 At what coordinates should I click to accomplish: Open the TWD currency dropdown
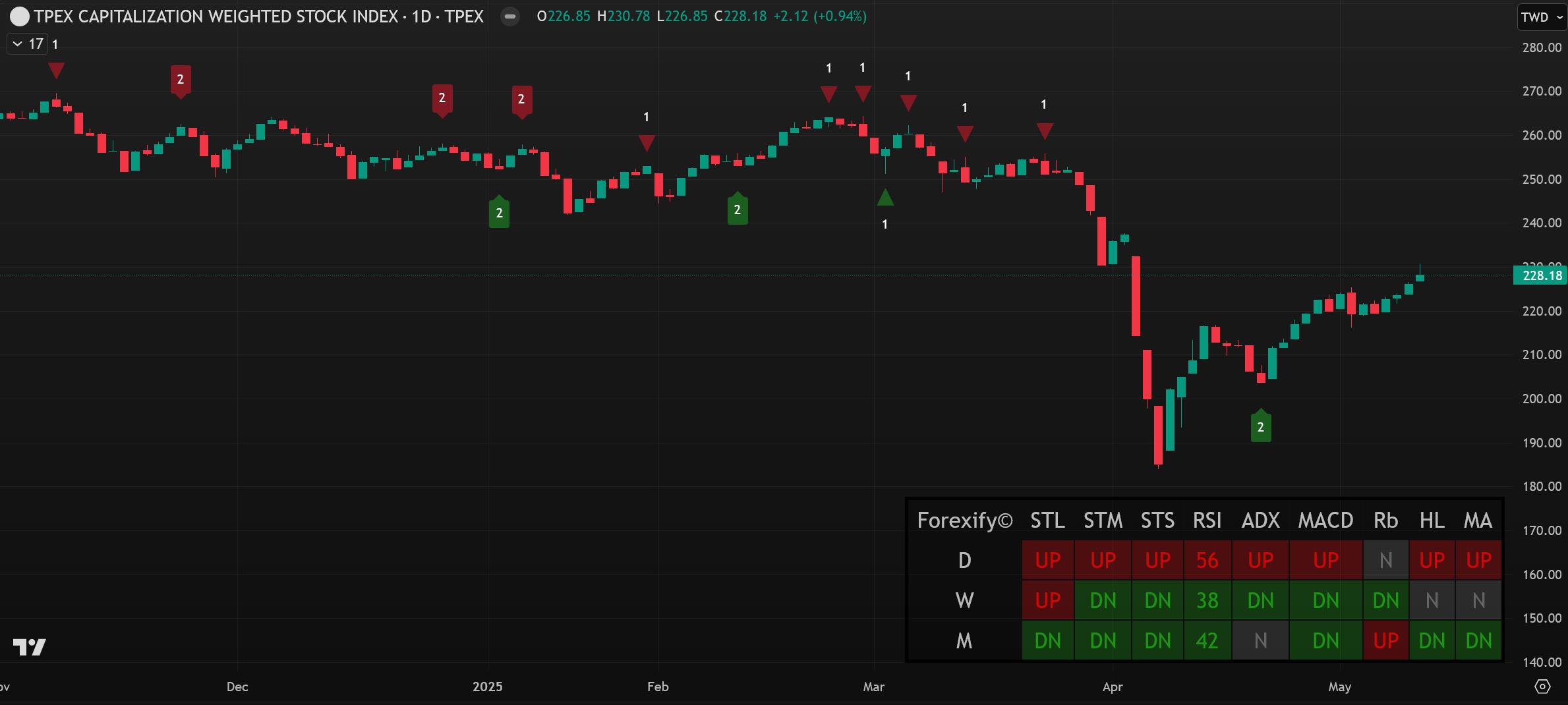pos(1542,17)
